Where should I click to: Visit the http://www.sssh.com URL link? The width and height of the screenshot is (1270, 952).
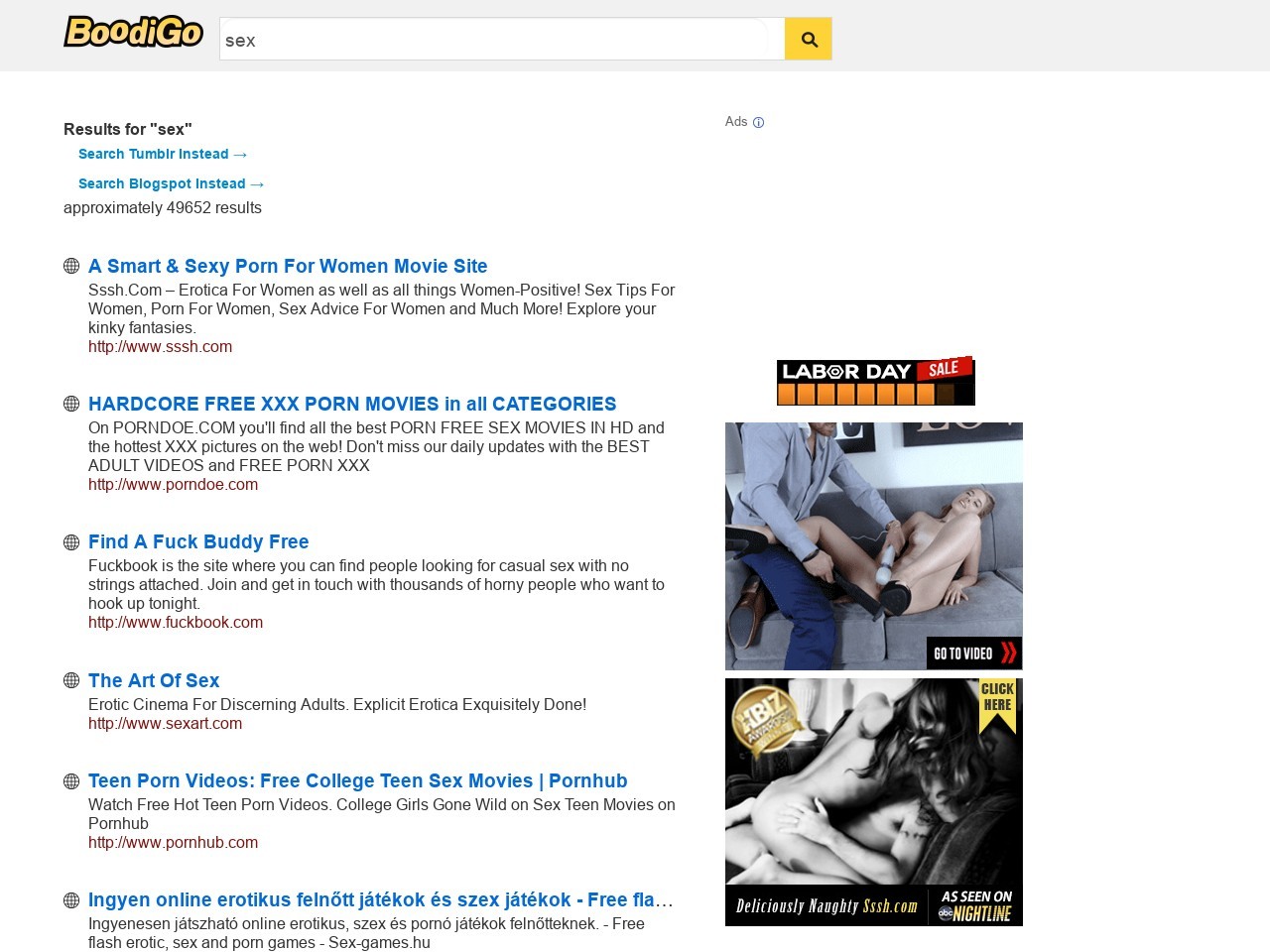pyautogui.click(x=160, y=347)
